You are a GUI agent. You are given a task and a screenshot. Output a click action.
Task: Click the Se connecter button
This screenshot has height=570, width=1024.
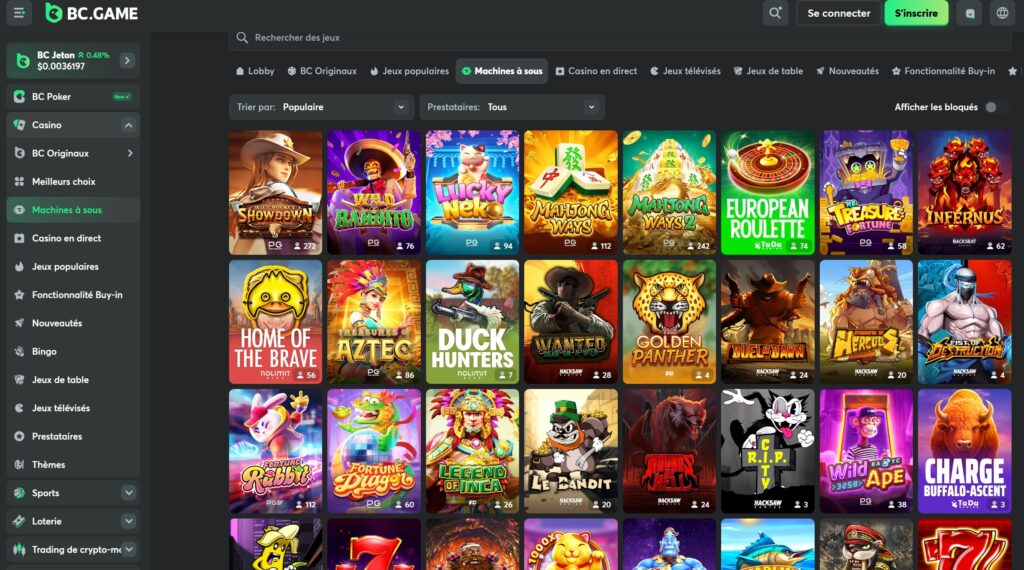pos(839,13)
